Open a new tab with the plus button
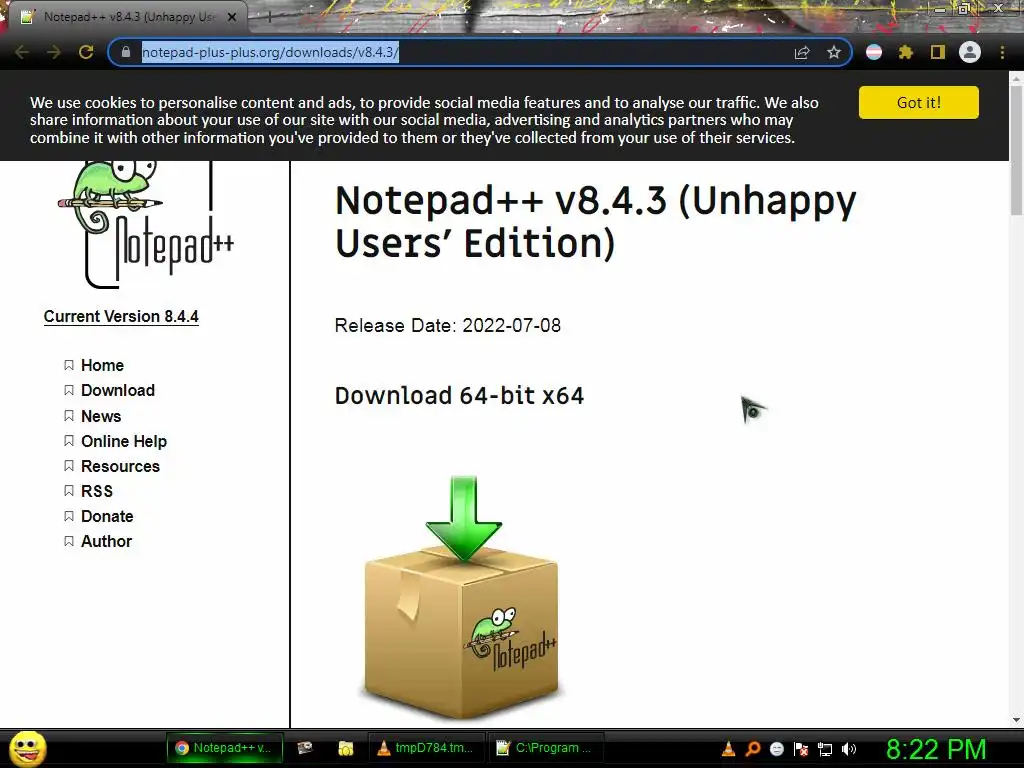The width and height of the screenshot is (1024, 768). [x=268, y=18]
